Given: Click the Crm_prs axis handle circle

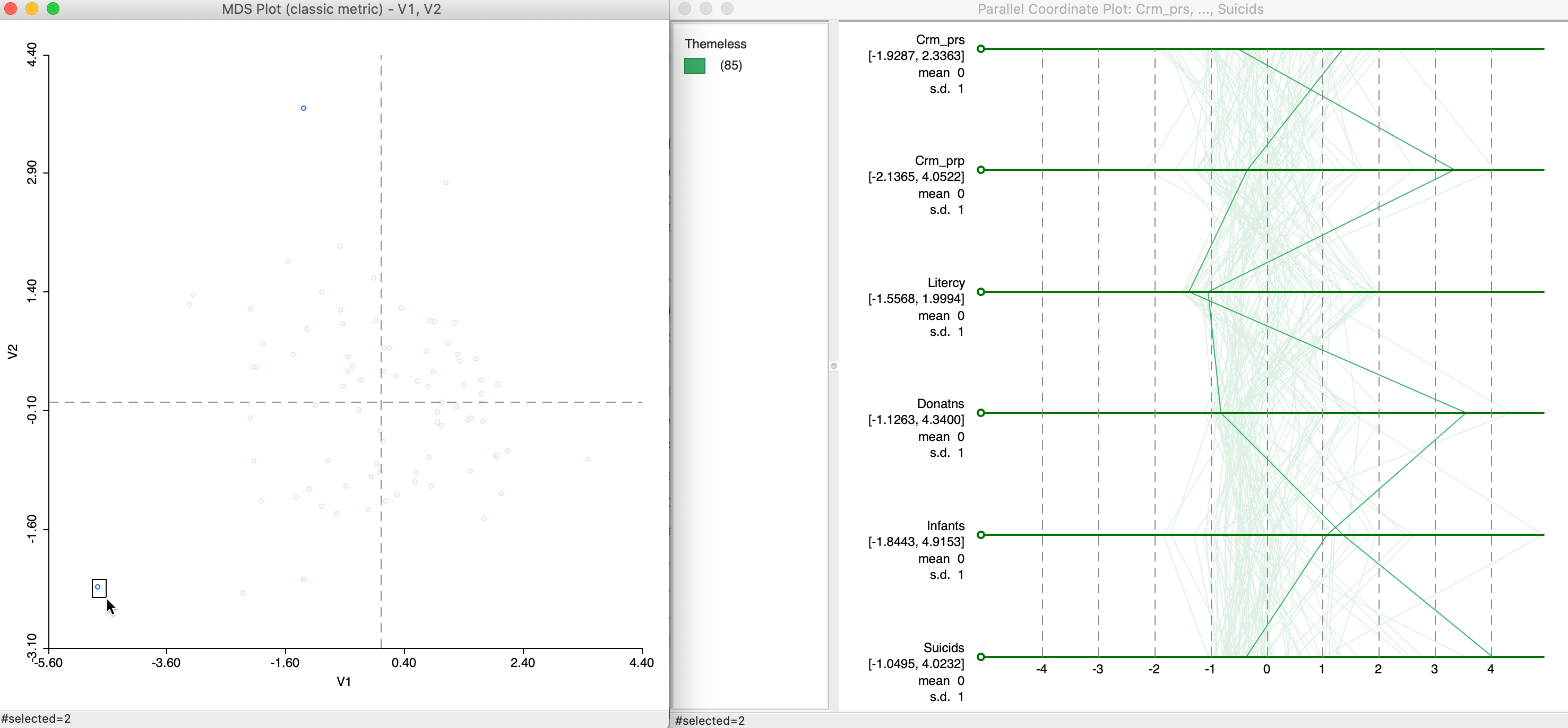Looking at the screenshot, I should pos(980,49).
